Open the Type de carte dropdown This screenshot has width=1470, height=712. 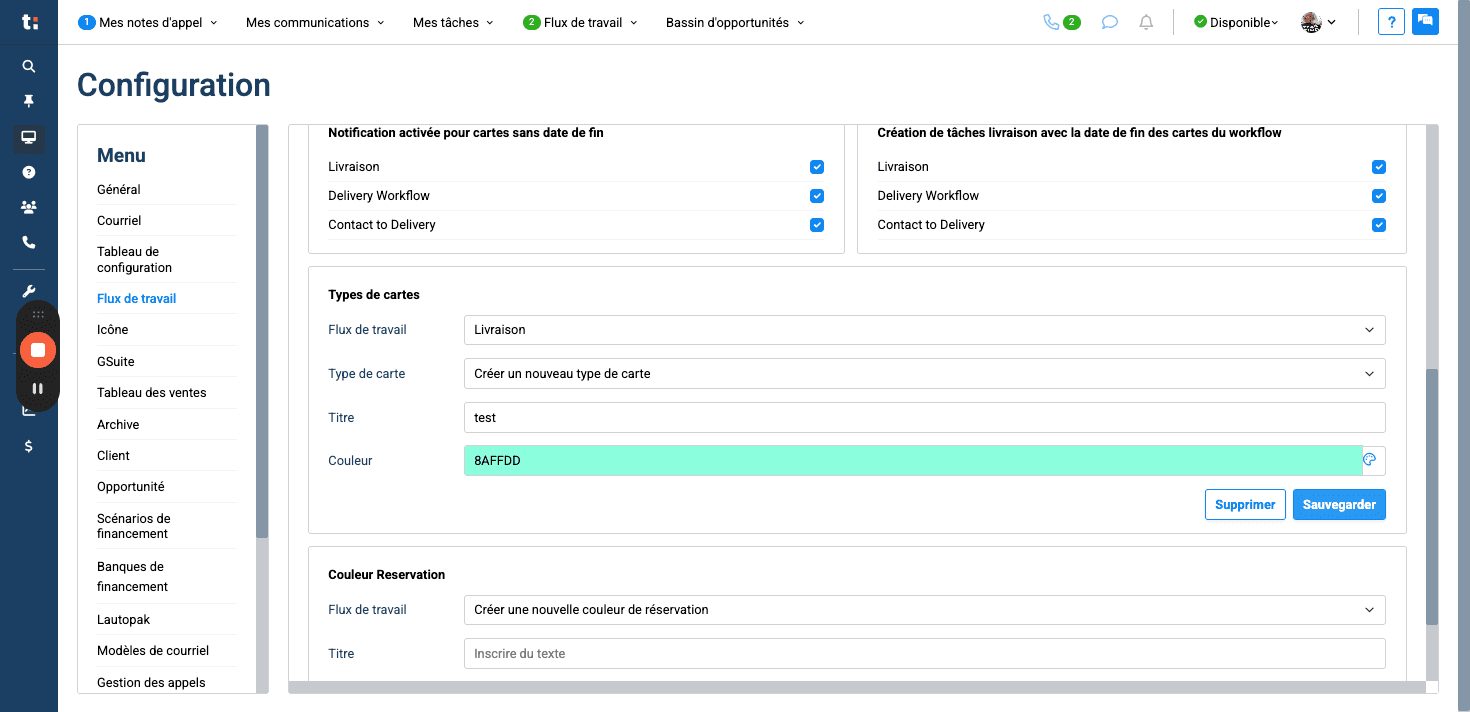click(x=925, y=373)
